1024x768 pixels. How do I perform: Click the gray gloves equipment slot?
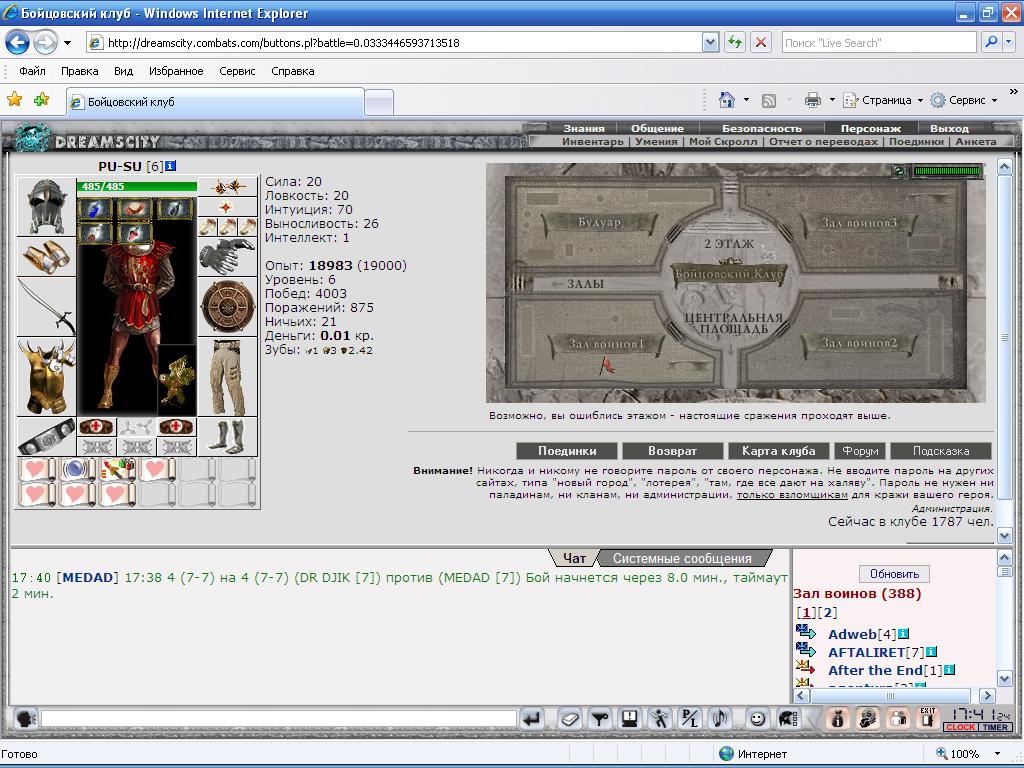[227, 256]
